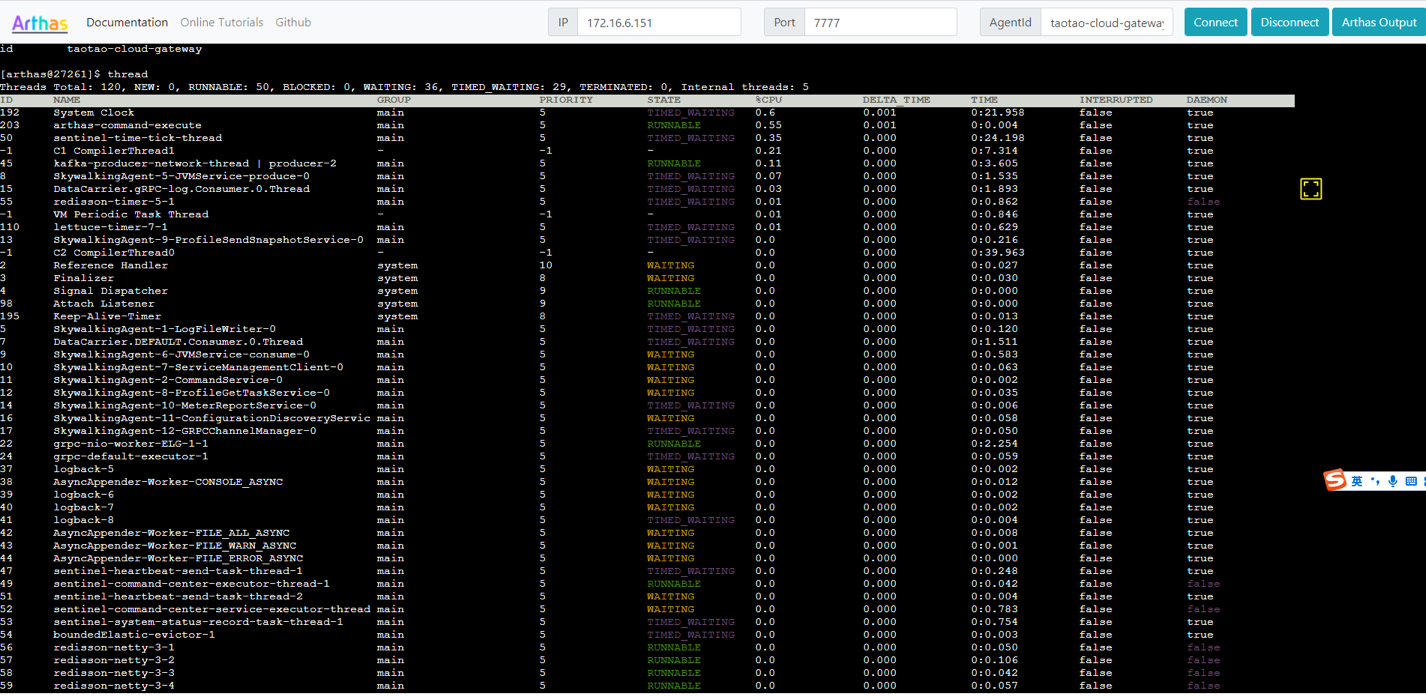The width and height of the screenshot is (1426, 697).
Task: Click the Disconnect button
Action: [1289, 22]
